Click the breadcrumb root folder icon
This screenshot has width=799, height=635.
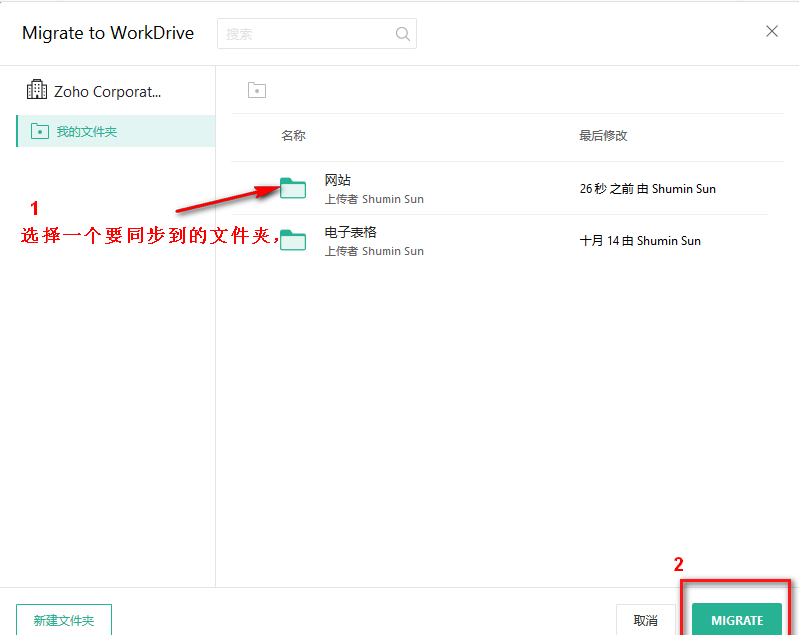click(257, 90)
